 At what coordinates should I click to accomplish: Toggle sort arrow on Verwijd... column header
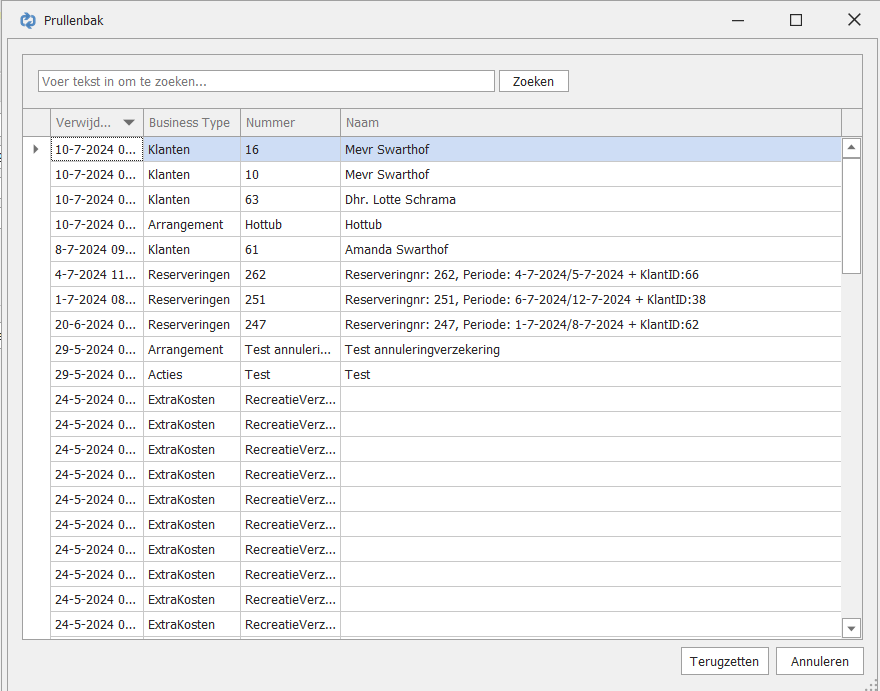pos(129,122)
